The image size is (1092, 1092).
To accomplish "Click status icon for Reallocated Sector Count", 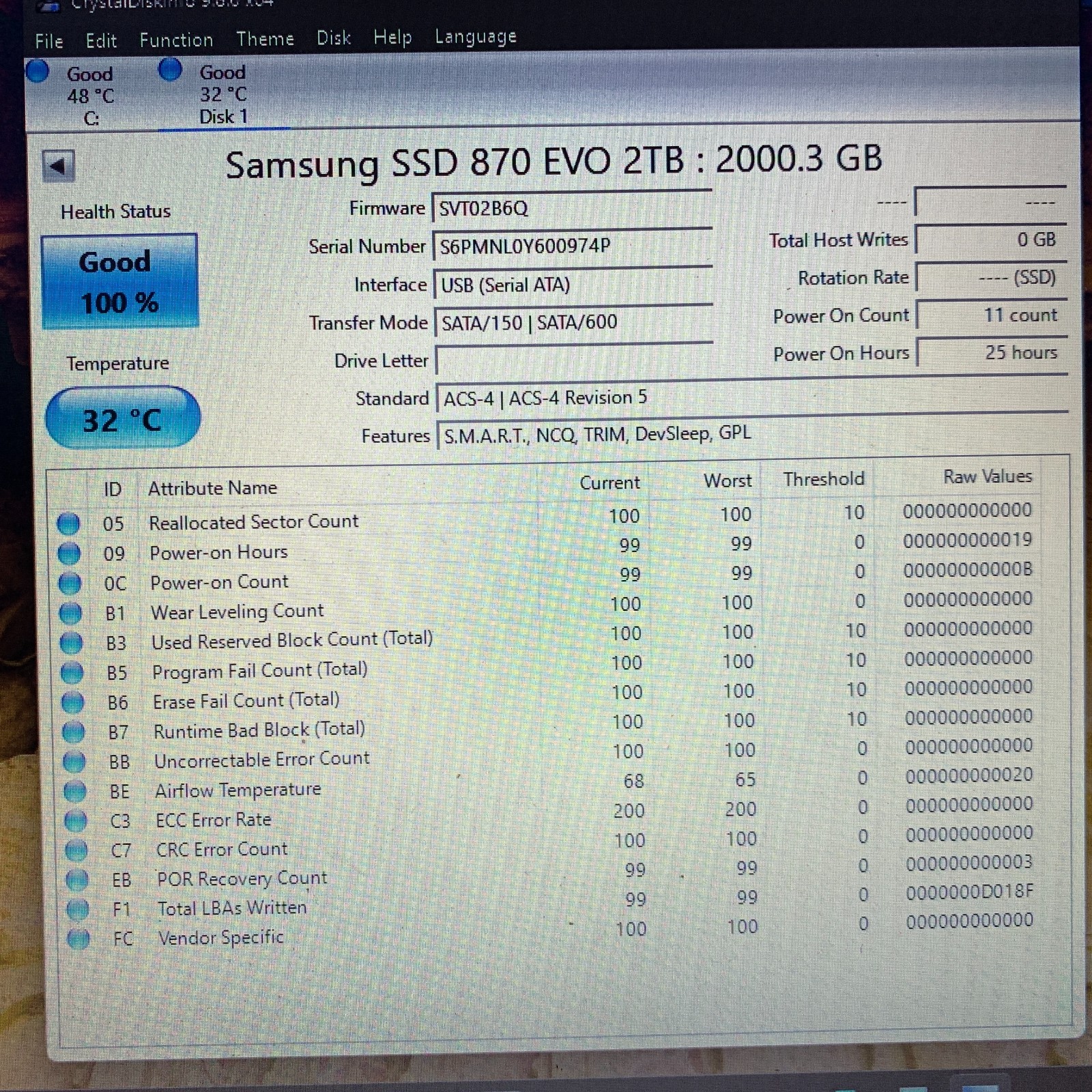I will (68, 524).
